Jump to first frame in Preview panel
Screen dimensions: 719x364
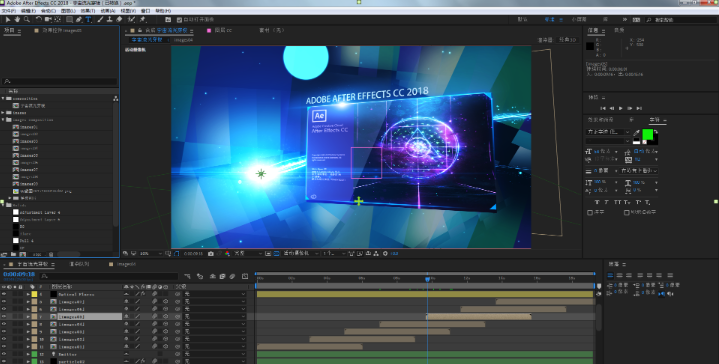(603, 108)
